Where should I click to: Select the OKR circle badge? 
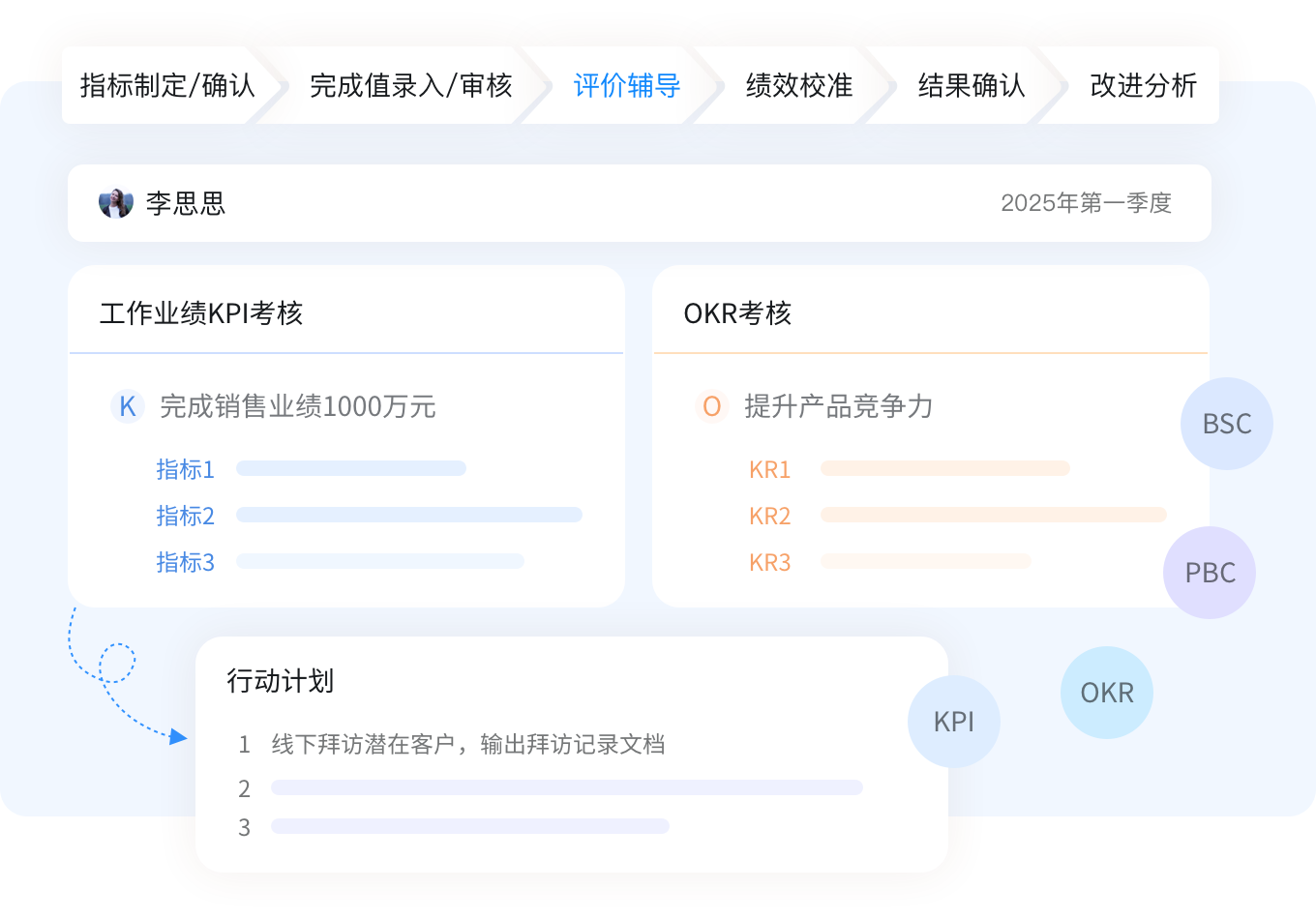point(1106,693)
